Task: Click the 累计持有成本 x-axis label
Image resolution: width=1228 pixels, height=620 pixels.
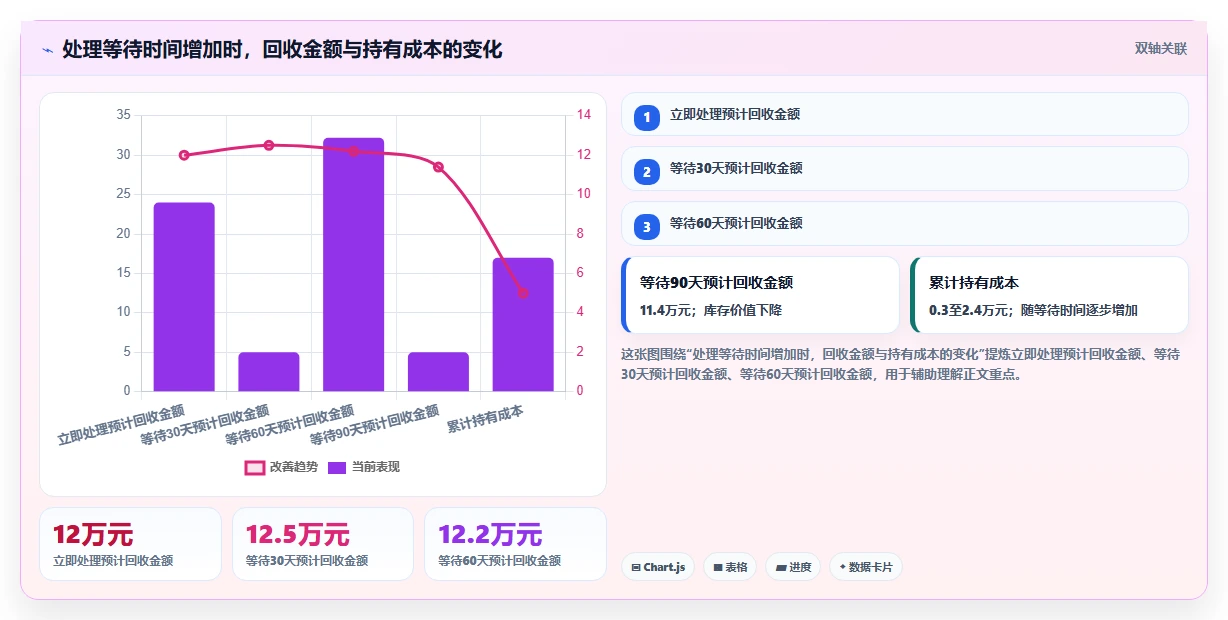Action: [x=487, y=419]
